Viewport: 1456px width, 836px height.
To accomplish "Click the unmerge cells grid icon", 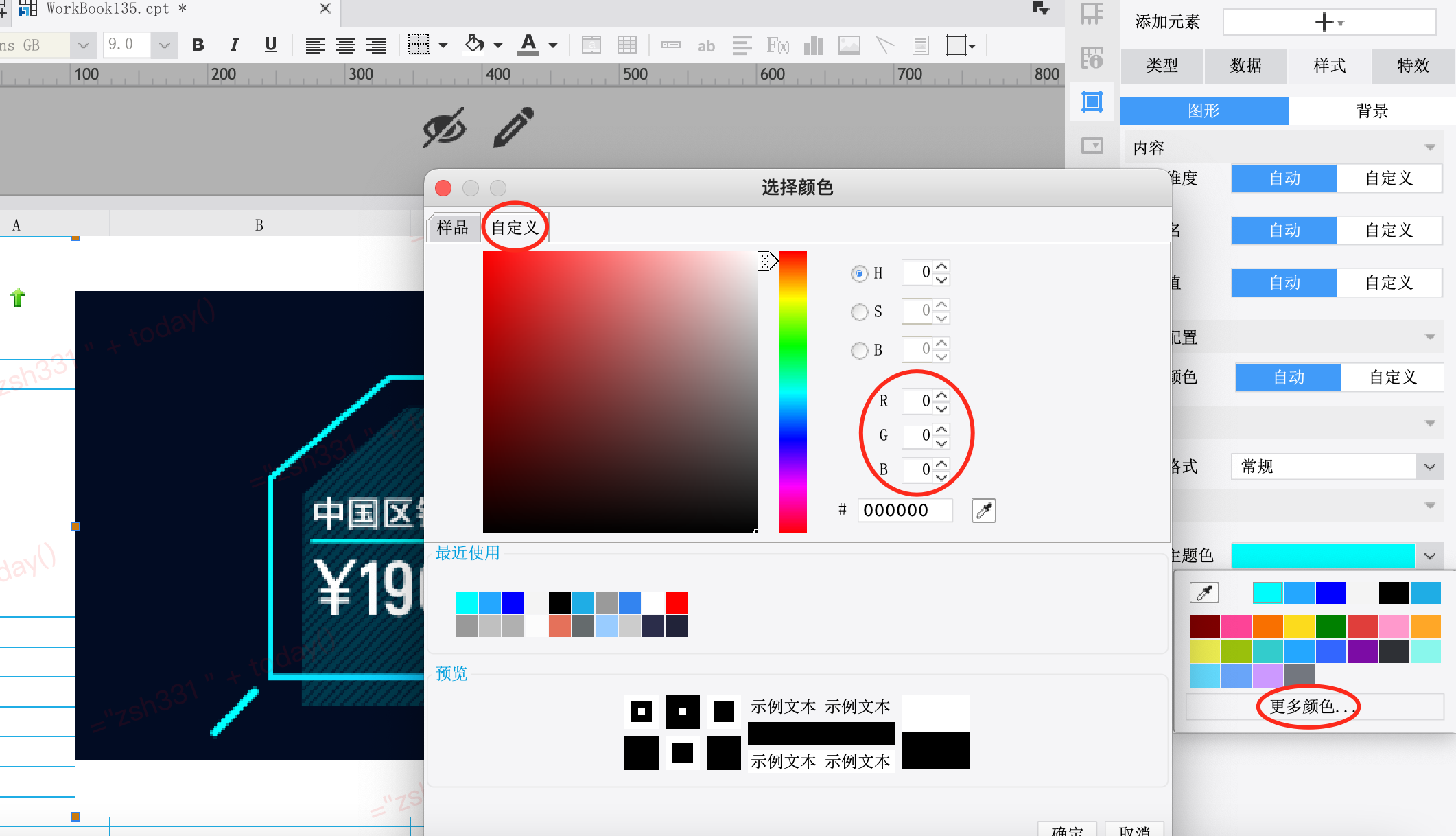I will (x=627, y=45).
